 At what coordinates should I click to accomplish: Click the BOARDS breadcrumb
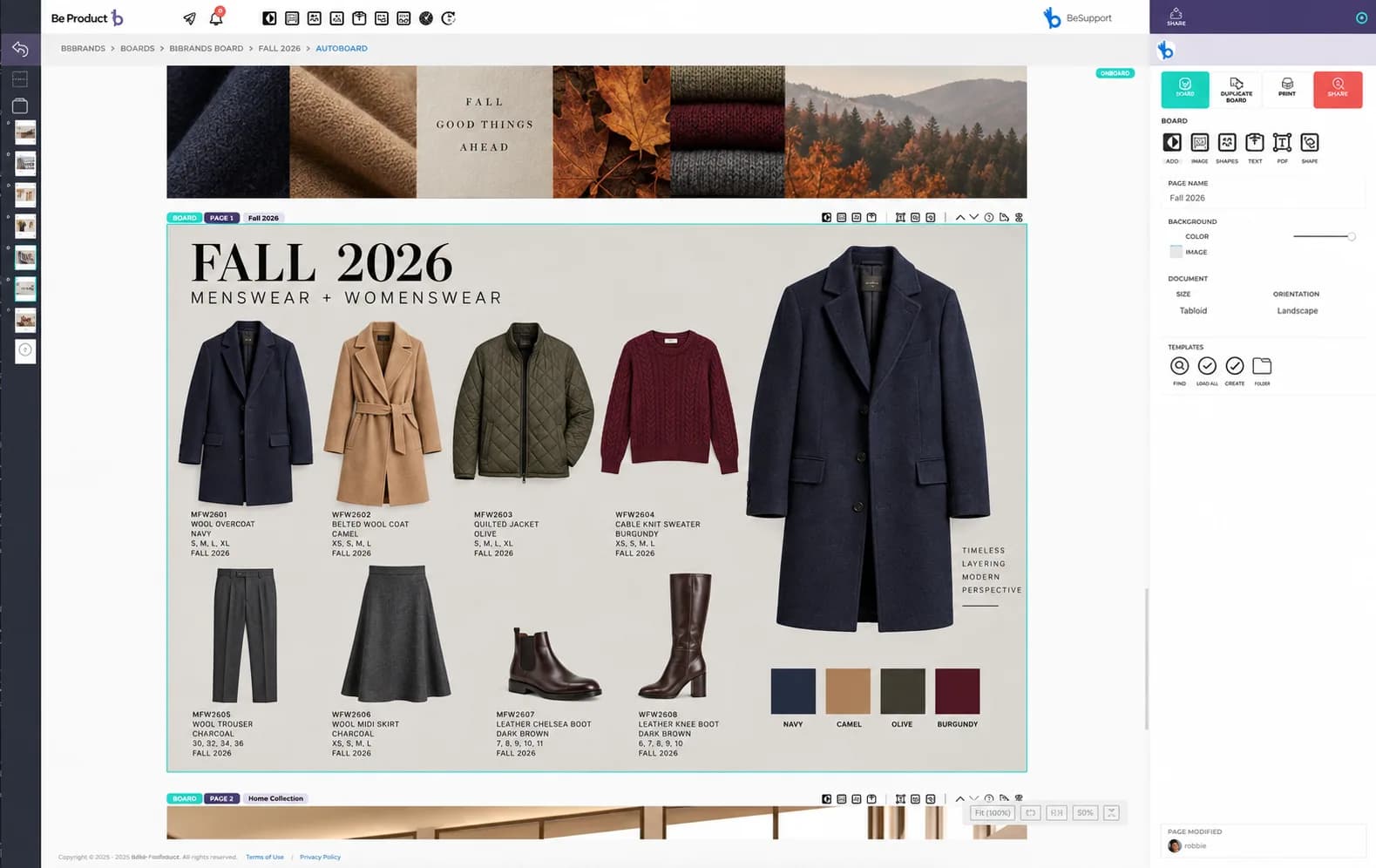[138, 49]
